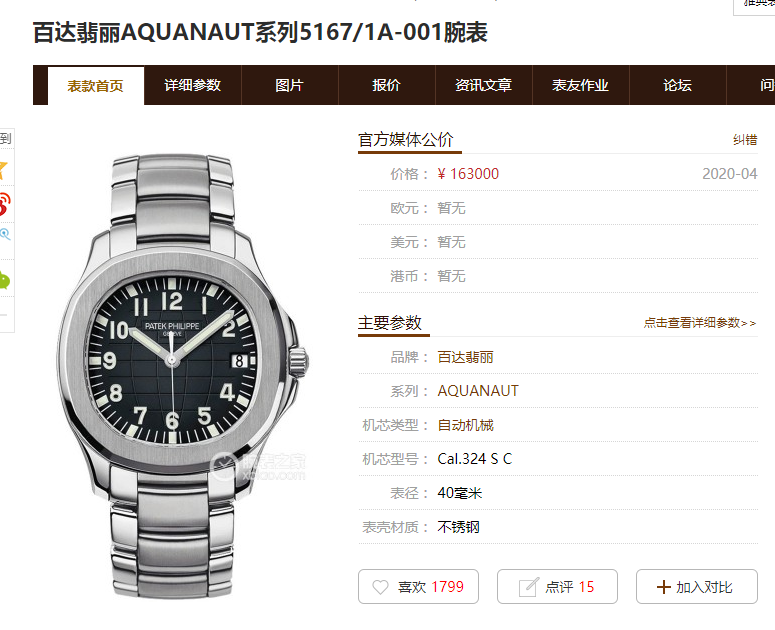Select the 论坛 tab

point(677,85)
